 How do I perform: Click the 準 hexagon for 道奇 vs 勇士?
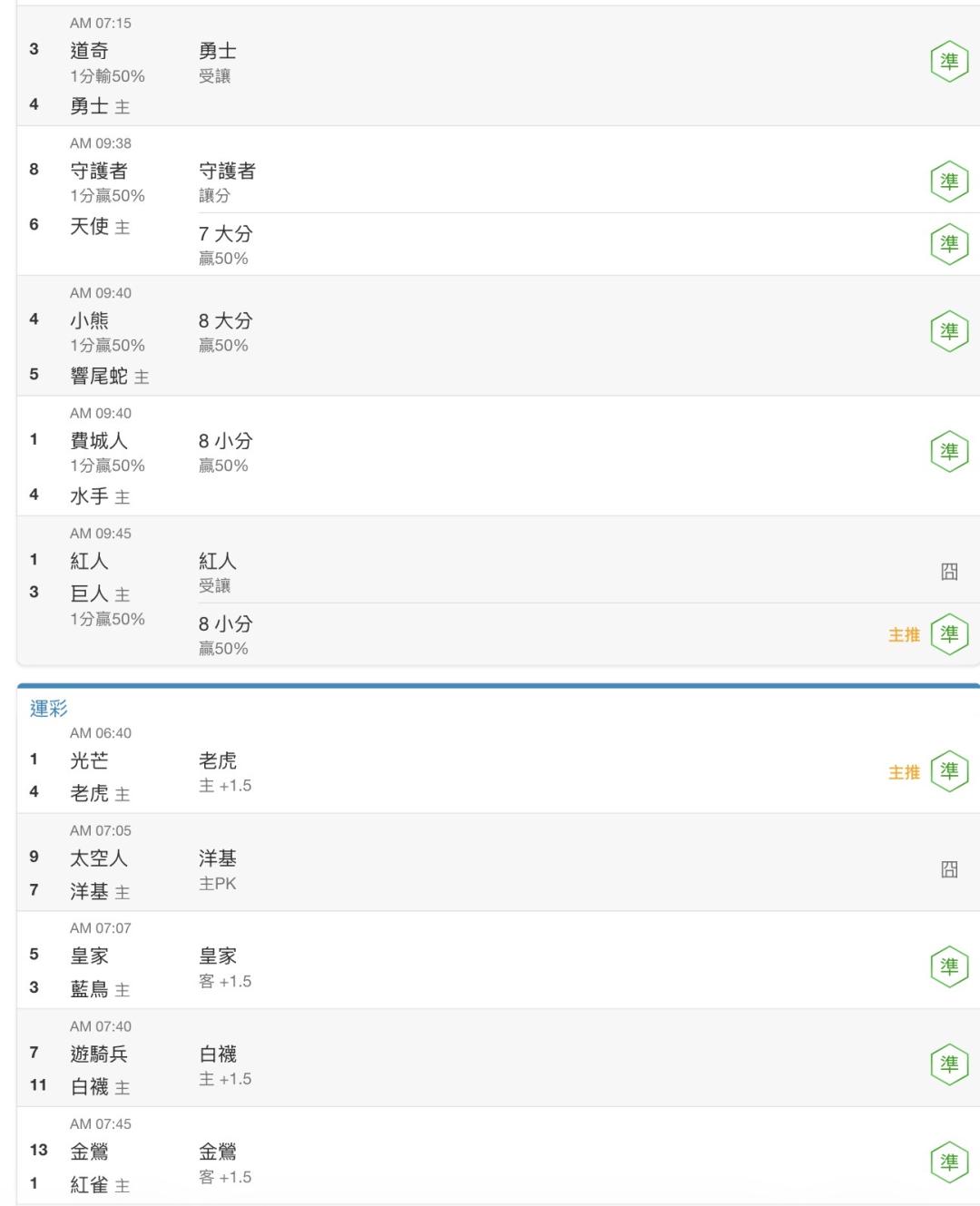pyautogui.click(x=949, y=62)
